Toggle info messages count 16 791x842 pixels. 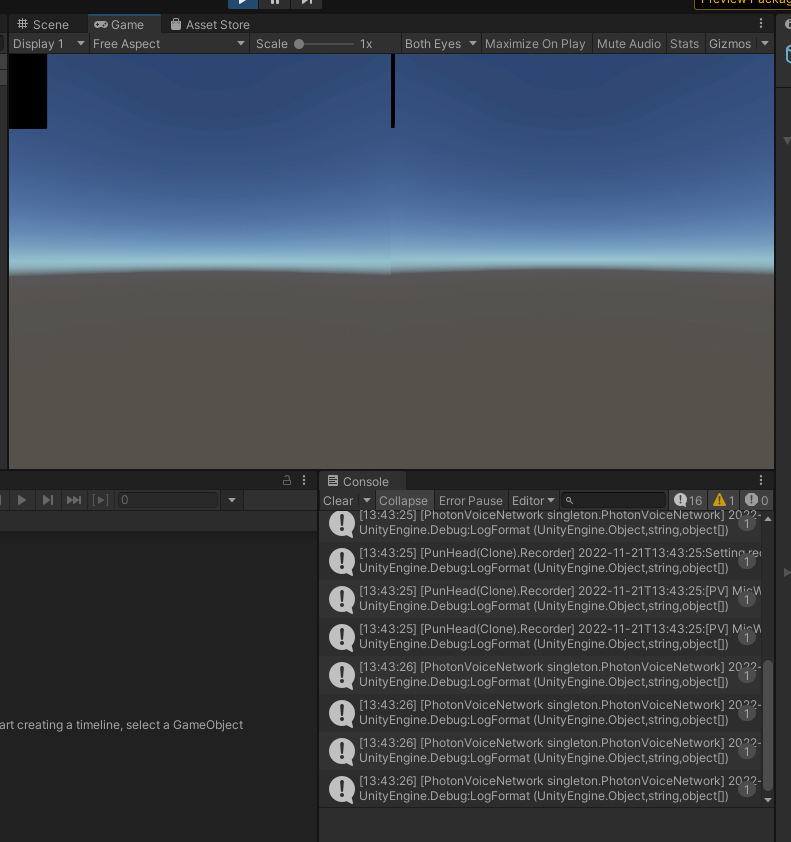click(688, 501)
